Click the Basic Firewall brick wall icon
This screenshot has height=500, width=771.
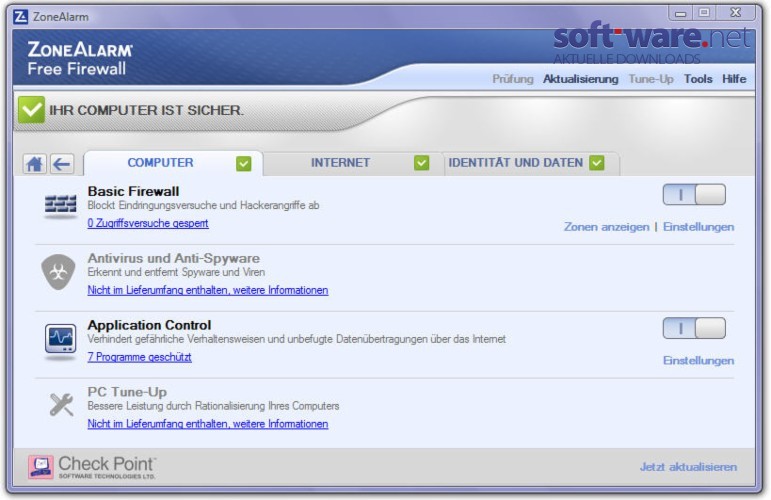tap(60, 205)
